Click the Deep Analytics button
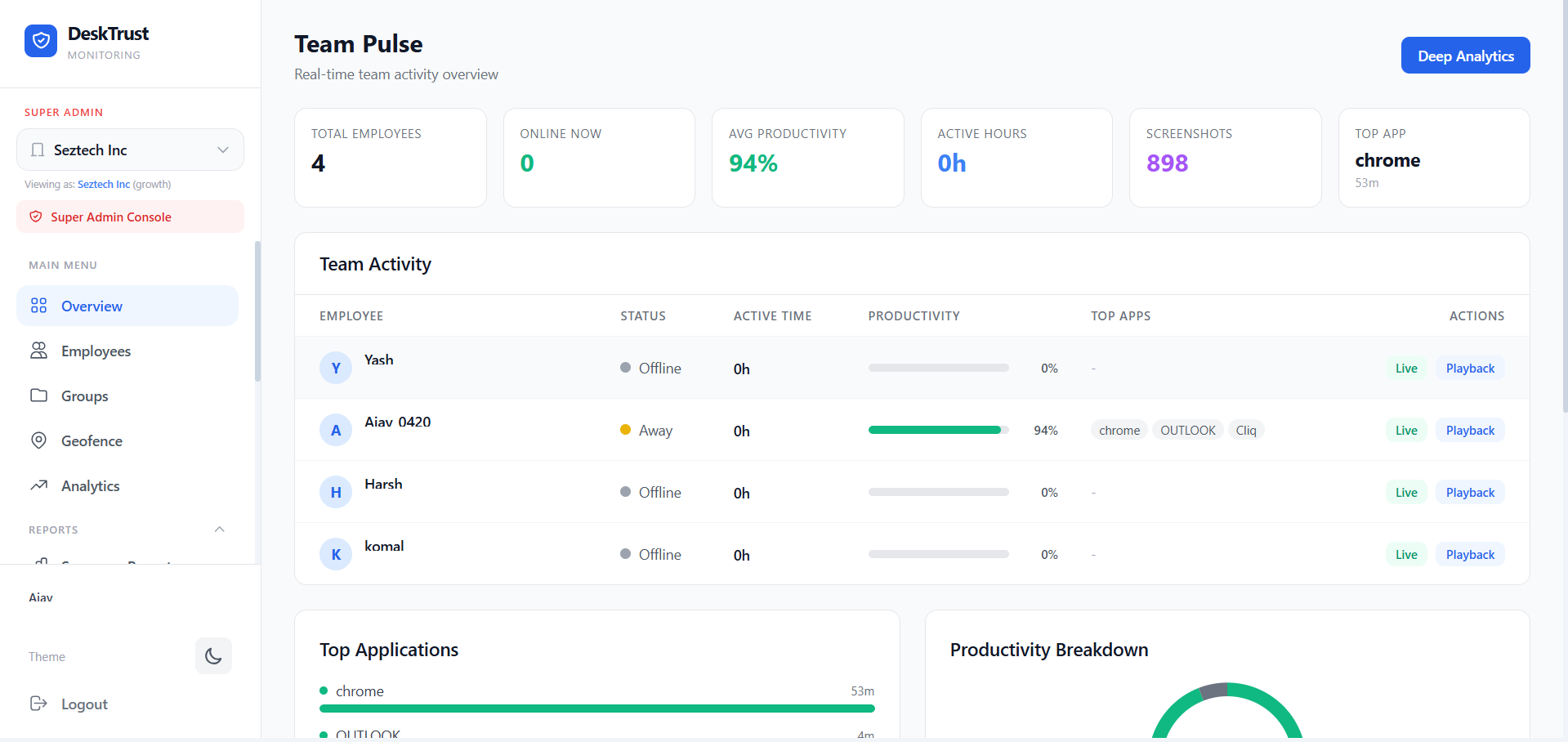The image size is (1568, 742). [1465, 56]
